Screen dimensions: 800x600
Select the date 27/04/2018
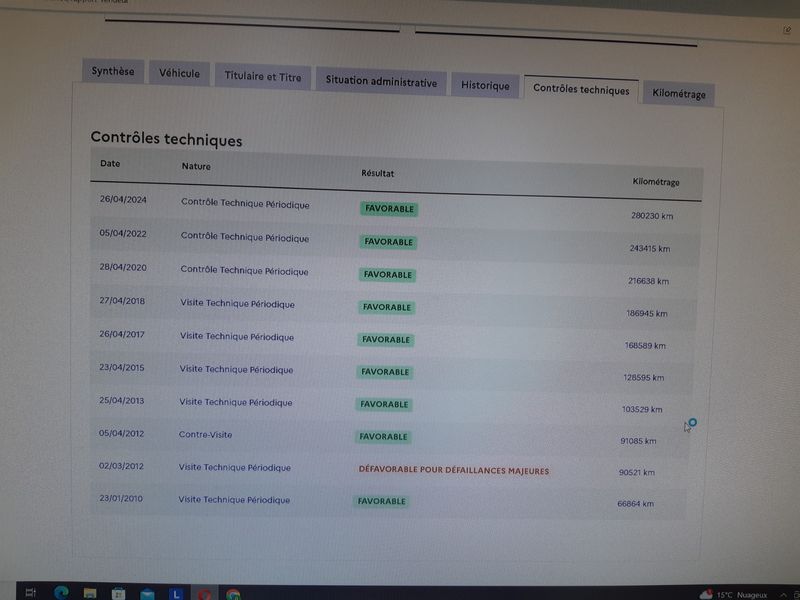[x=122, y=301]
